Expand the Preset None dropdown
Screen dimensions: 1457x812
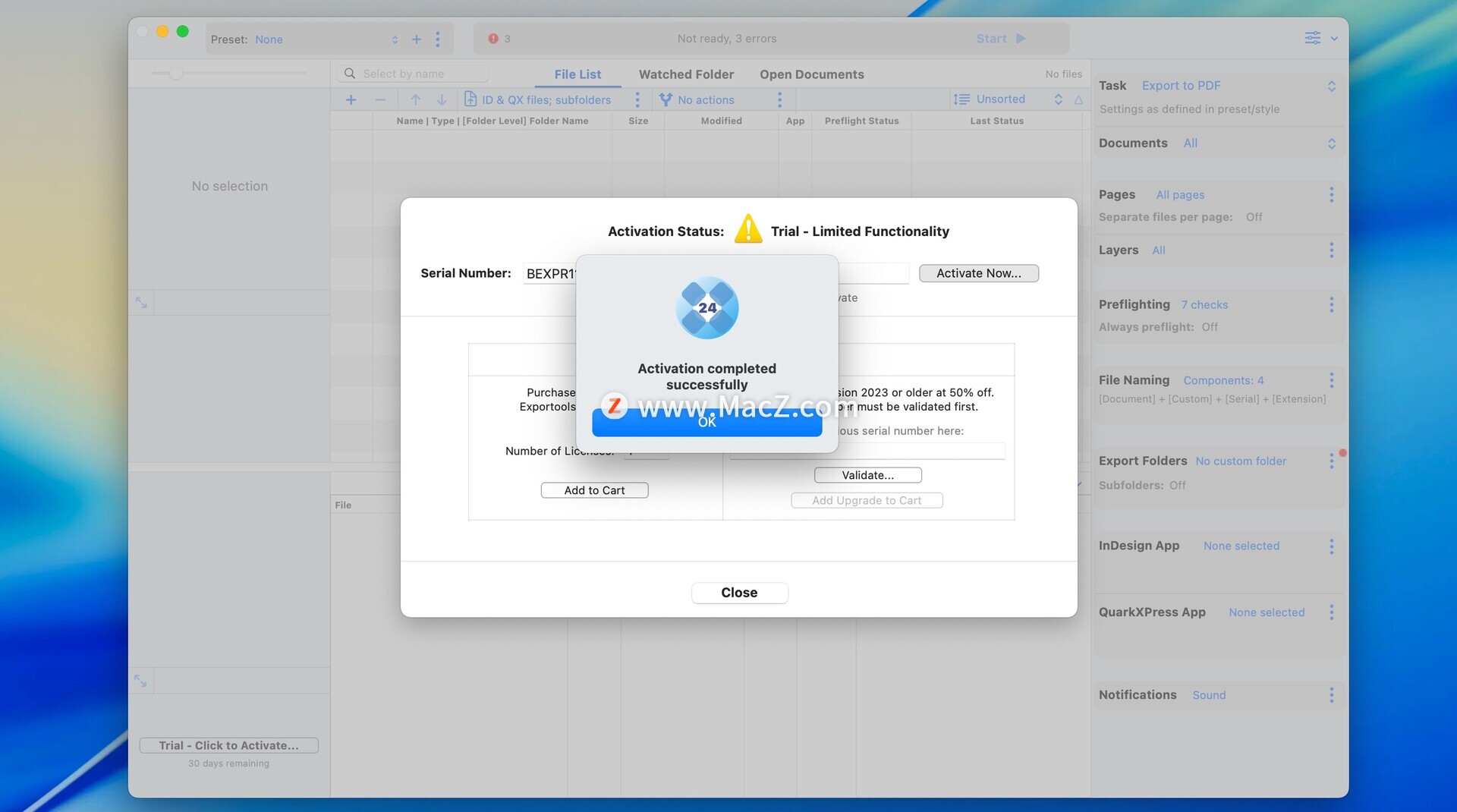(395, 39)
